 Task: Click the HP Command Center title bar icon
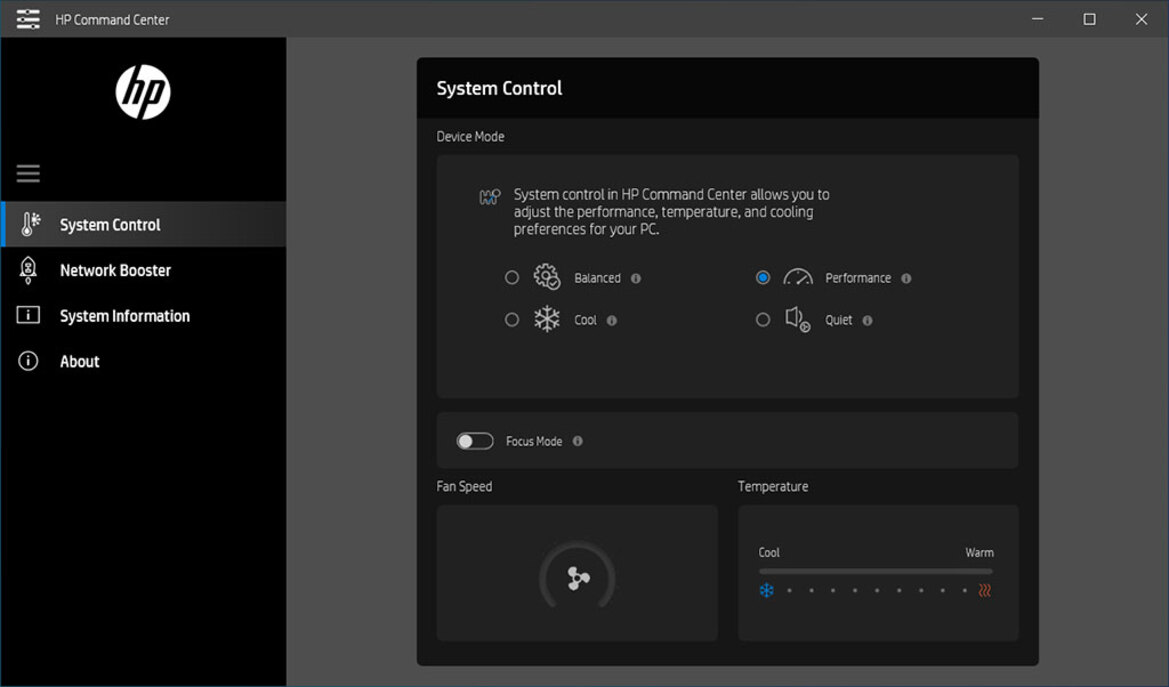28,19
